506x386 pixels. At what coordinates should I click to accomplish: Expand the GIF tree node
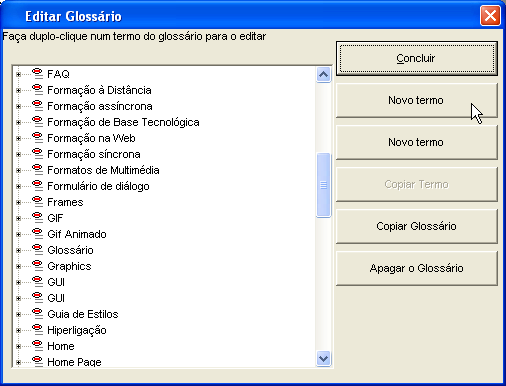pos(18,218)
